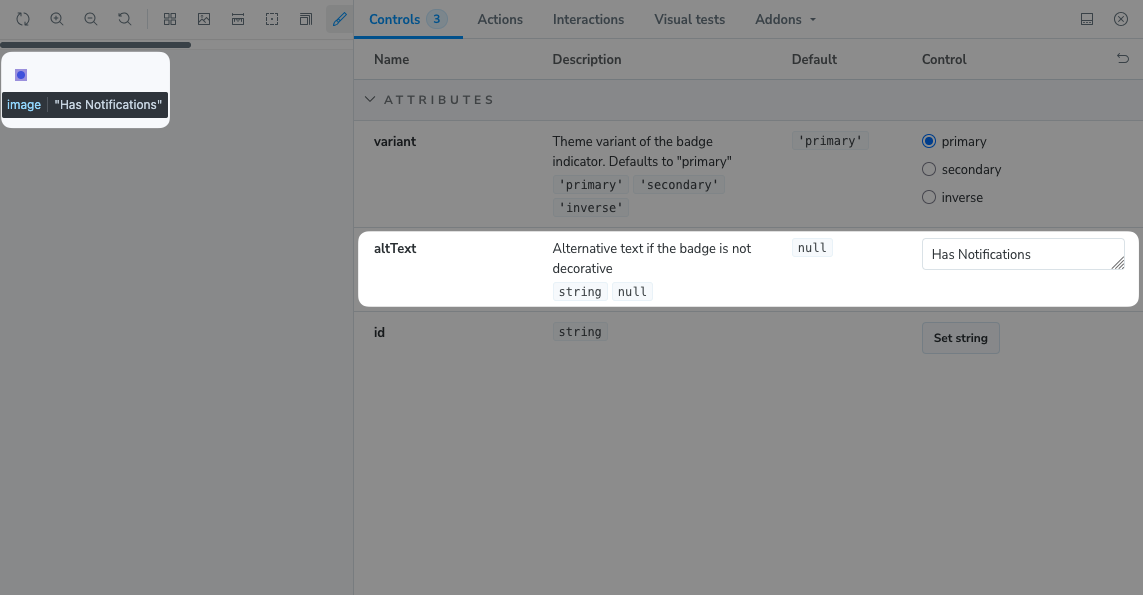This screenshot has height=595, width=1143.
Task: Select the highlighted edit pencil tool
Action: coord(339,19)
